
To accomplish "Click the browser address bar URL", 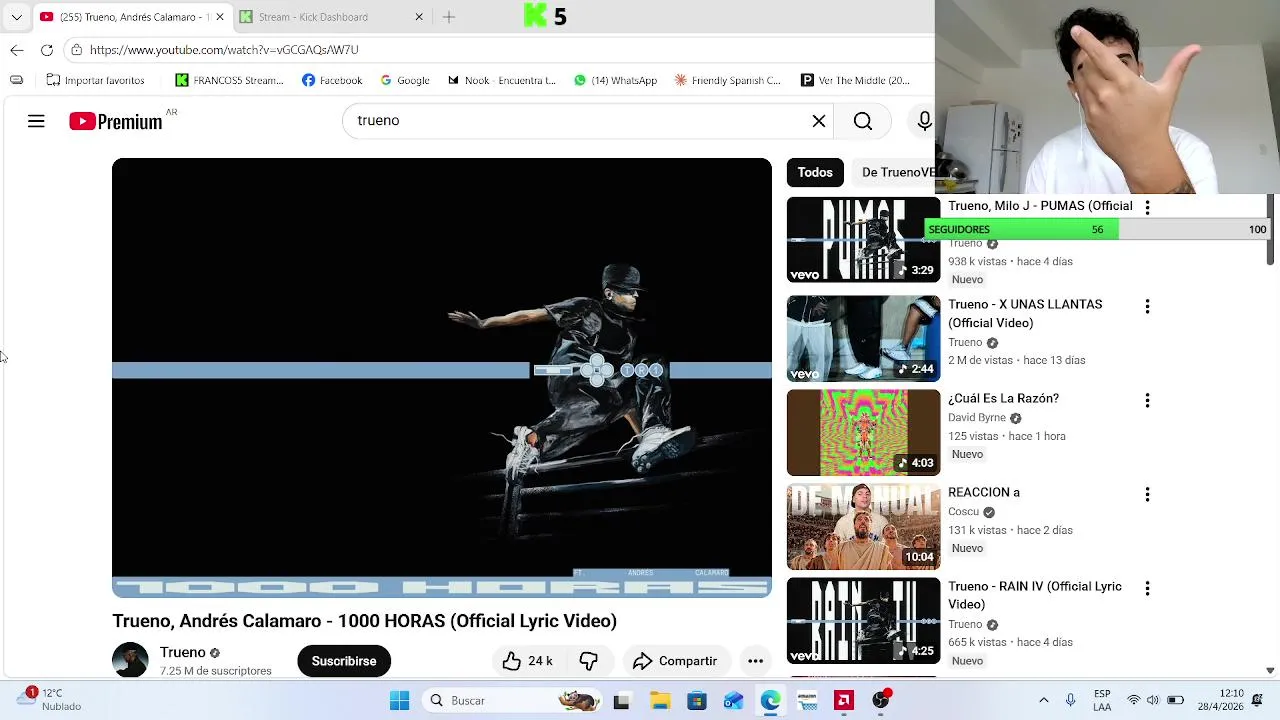I will point(224,50).
